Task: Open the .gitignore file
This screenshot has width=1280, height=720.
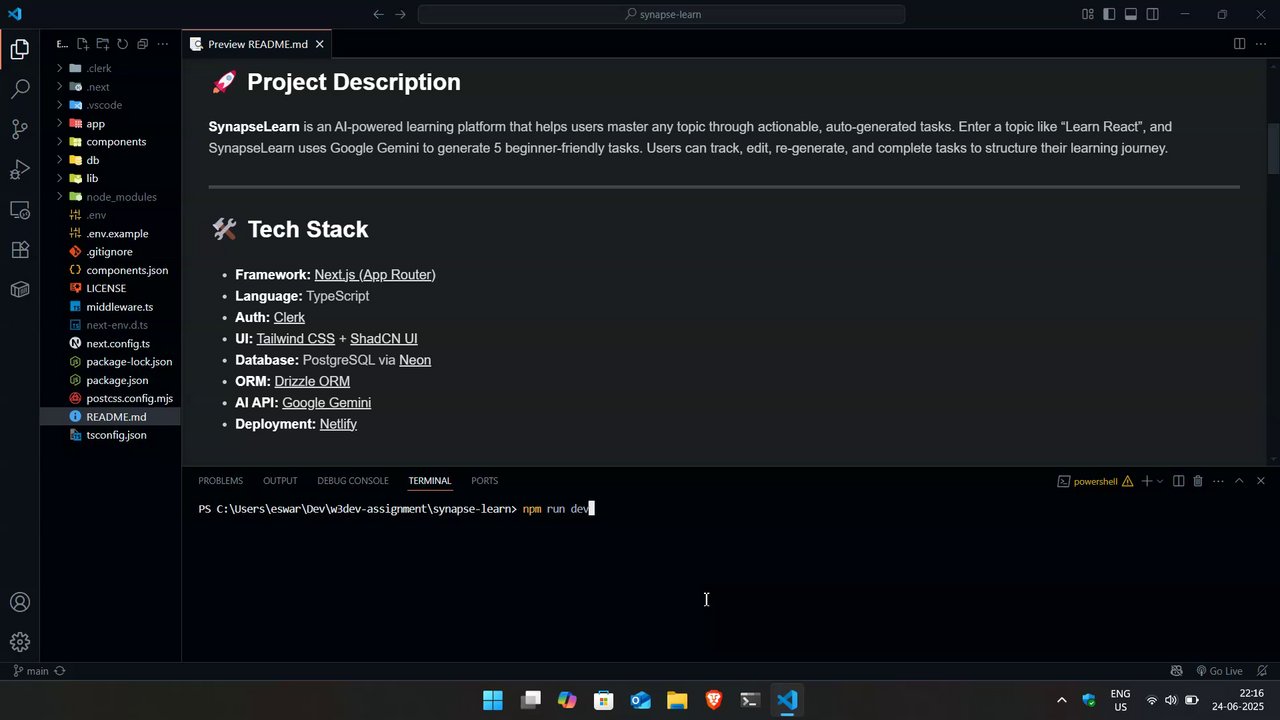Action: click(109, 252)
